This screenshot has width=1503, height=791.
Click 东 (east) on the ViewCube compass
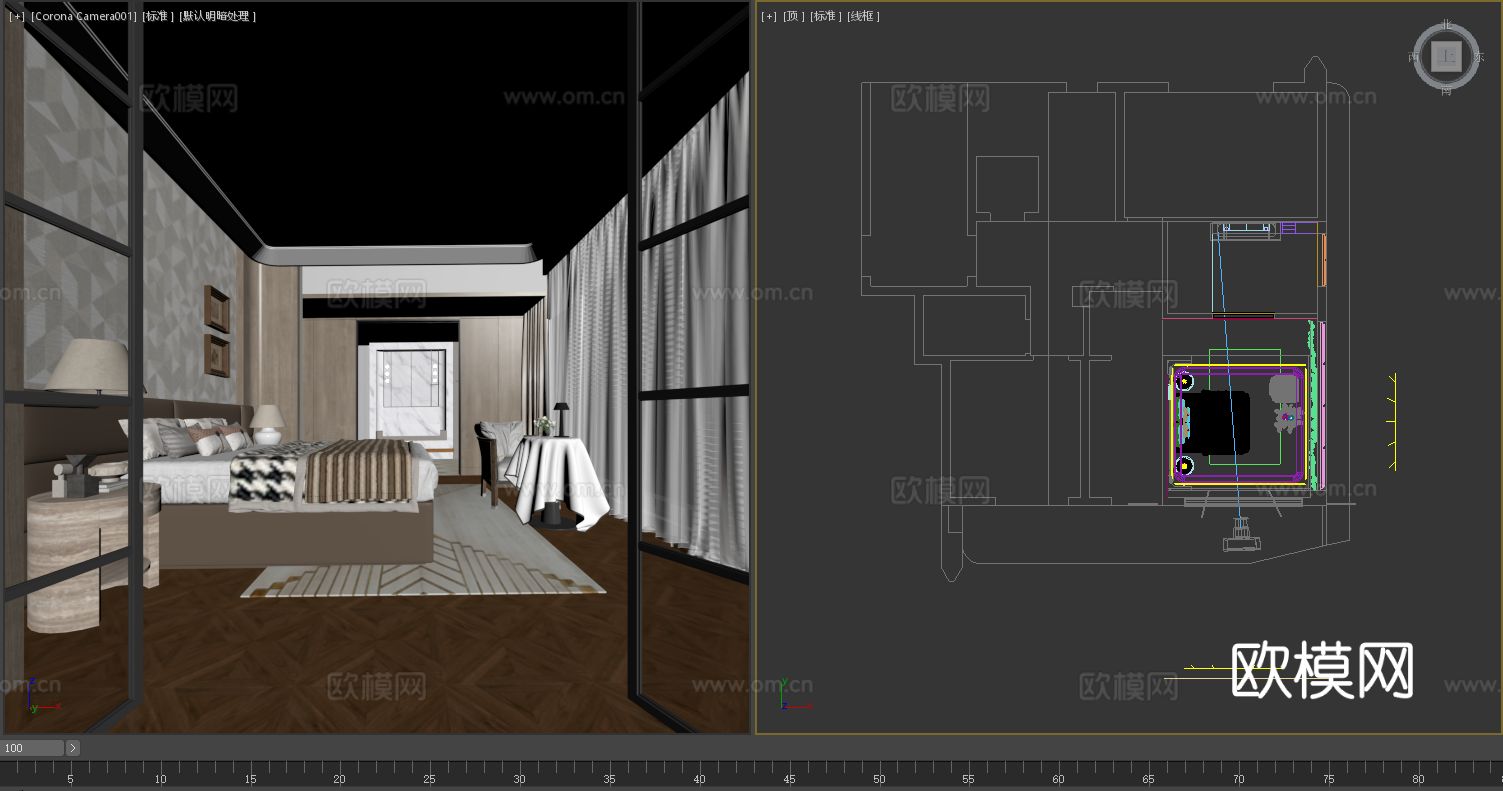tap(1479, 58)
